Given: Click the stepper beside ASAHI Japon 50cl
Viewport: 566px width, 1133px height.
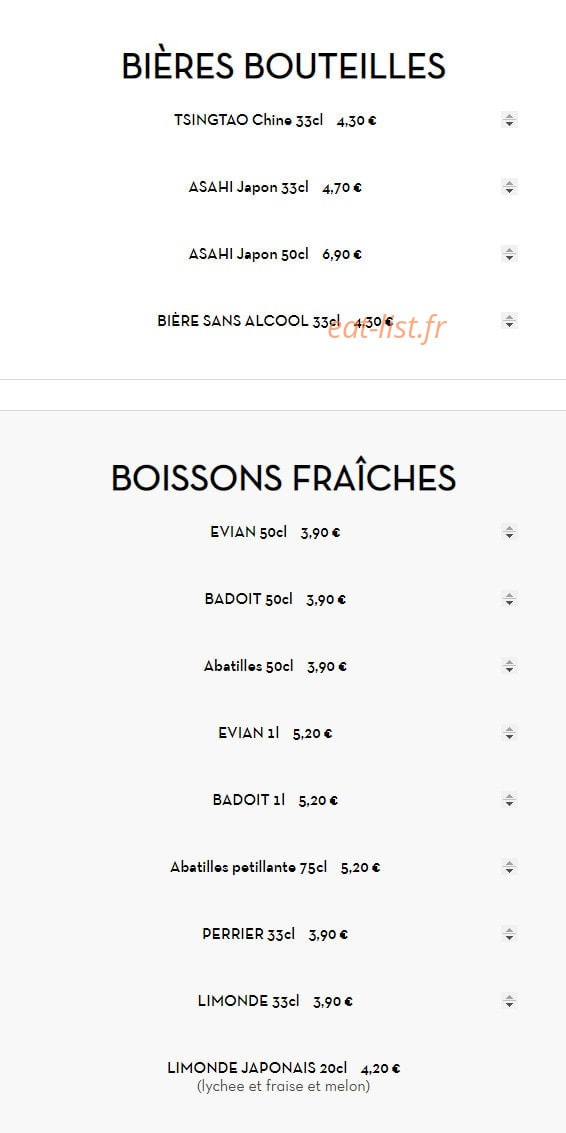Looking at the screenshot, I should pyautogui.click(x=510, y=254).
